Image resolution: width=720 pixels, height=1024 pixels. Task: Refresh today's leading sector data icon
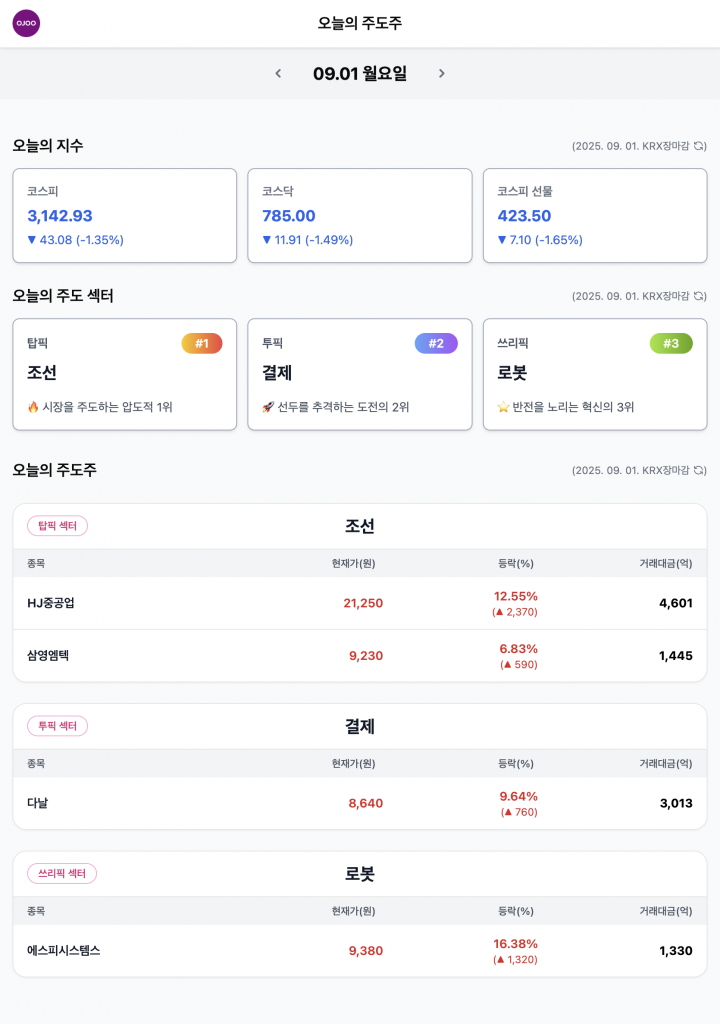700,296
